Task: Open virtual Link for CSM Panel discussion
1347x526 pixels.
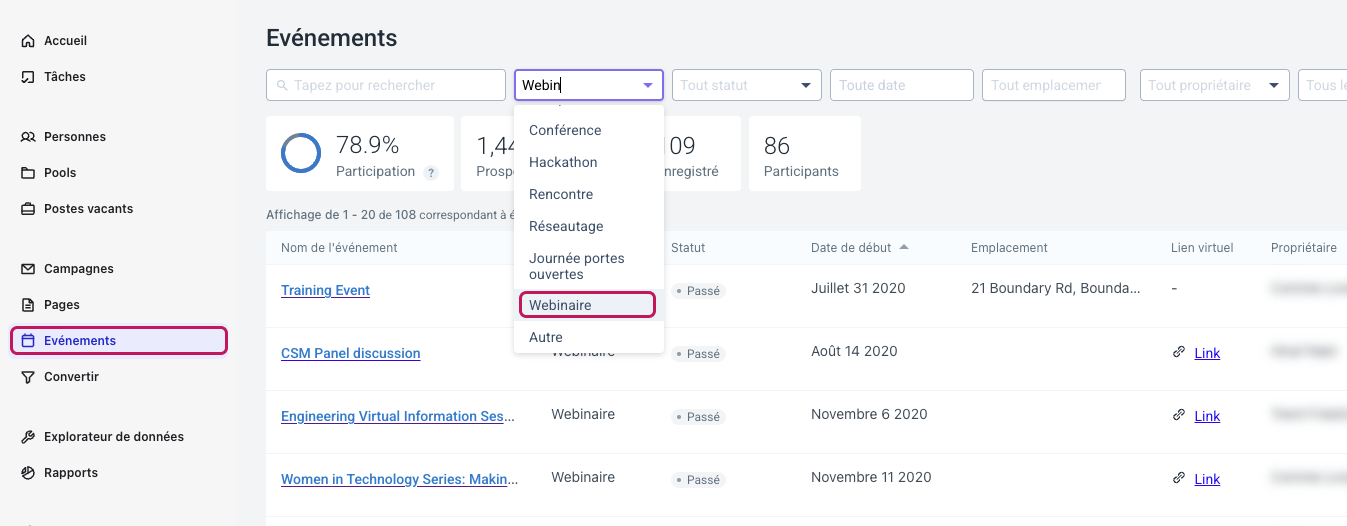Action: (x=1207, y=353)
